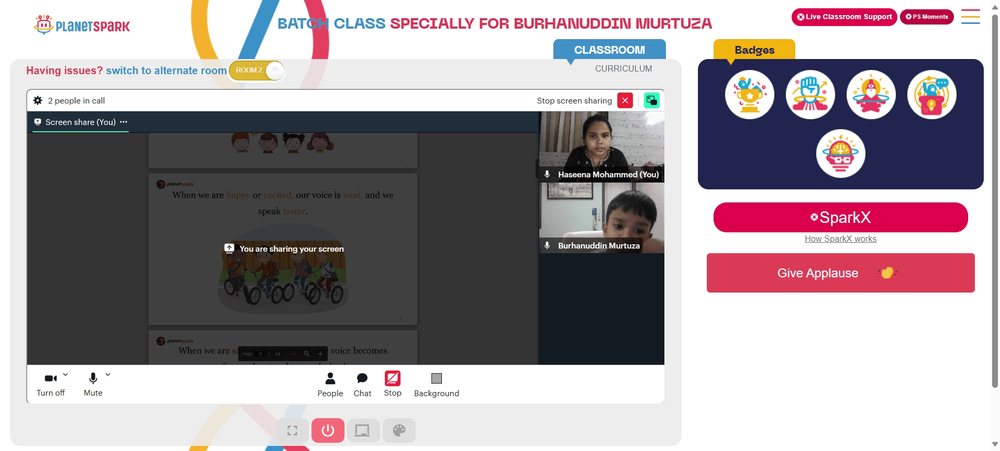
Task: Click Burhanuddin Murtuza's microphone icon
Action: [x=547, y=245]
